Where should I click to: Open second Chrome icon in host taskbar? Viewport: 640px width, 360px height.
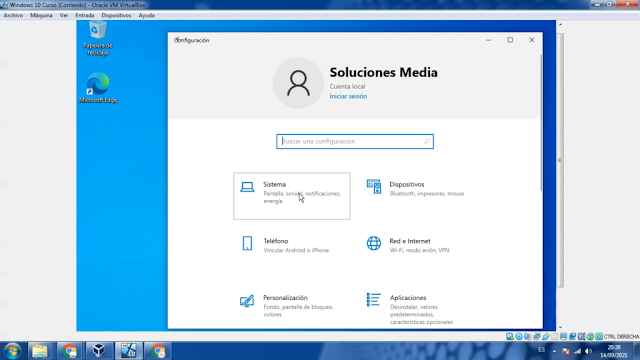(158, 351)
